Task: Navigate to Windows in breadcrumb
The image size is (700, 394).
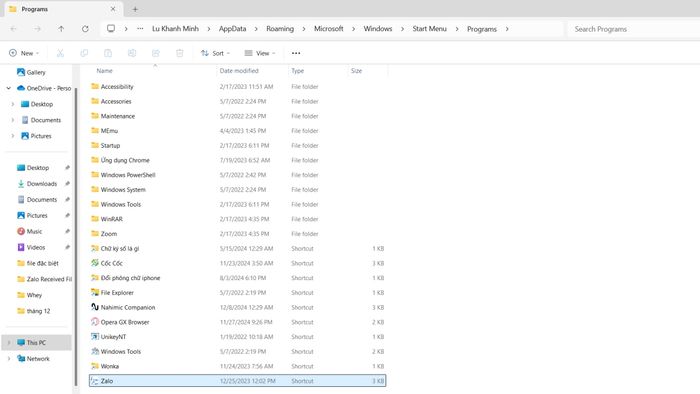Action: [378, 29]
